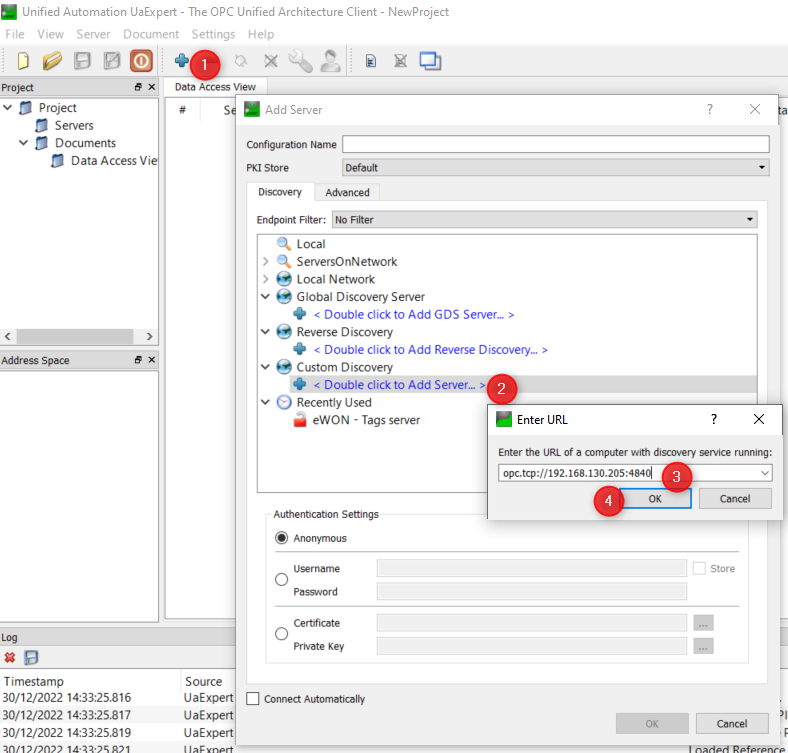Open the PKI Store dropdown

[x=555, y=167]
